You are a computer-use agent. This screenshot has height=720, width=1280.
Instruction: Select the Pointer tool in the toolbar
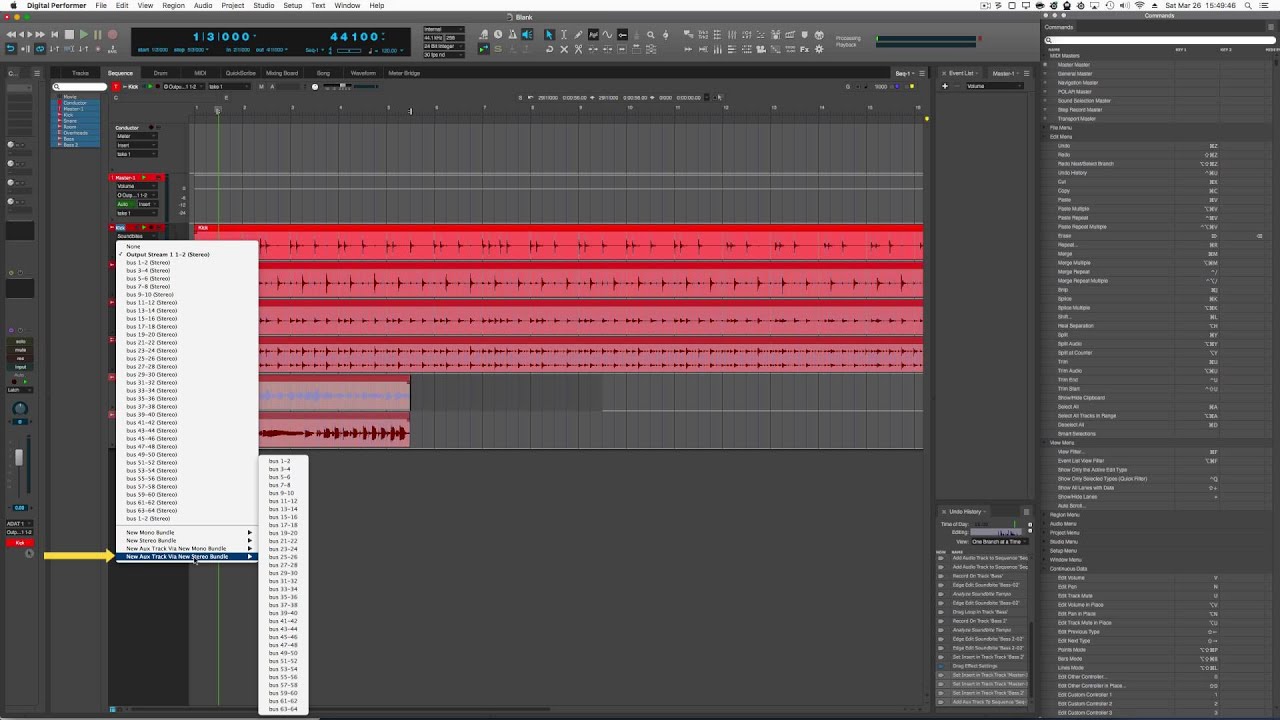(550, 34)
